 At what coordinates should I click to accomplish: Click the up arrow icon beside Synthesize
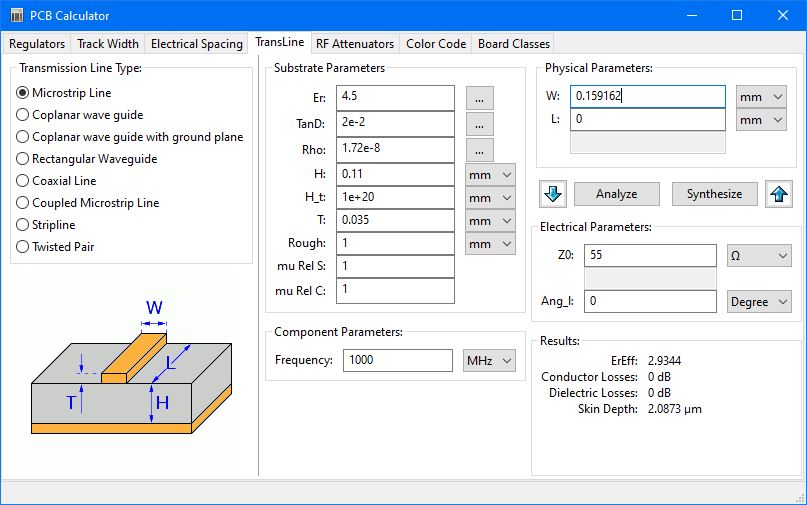tap(778, 193)
